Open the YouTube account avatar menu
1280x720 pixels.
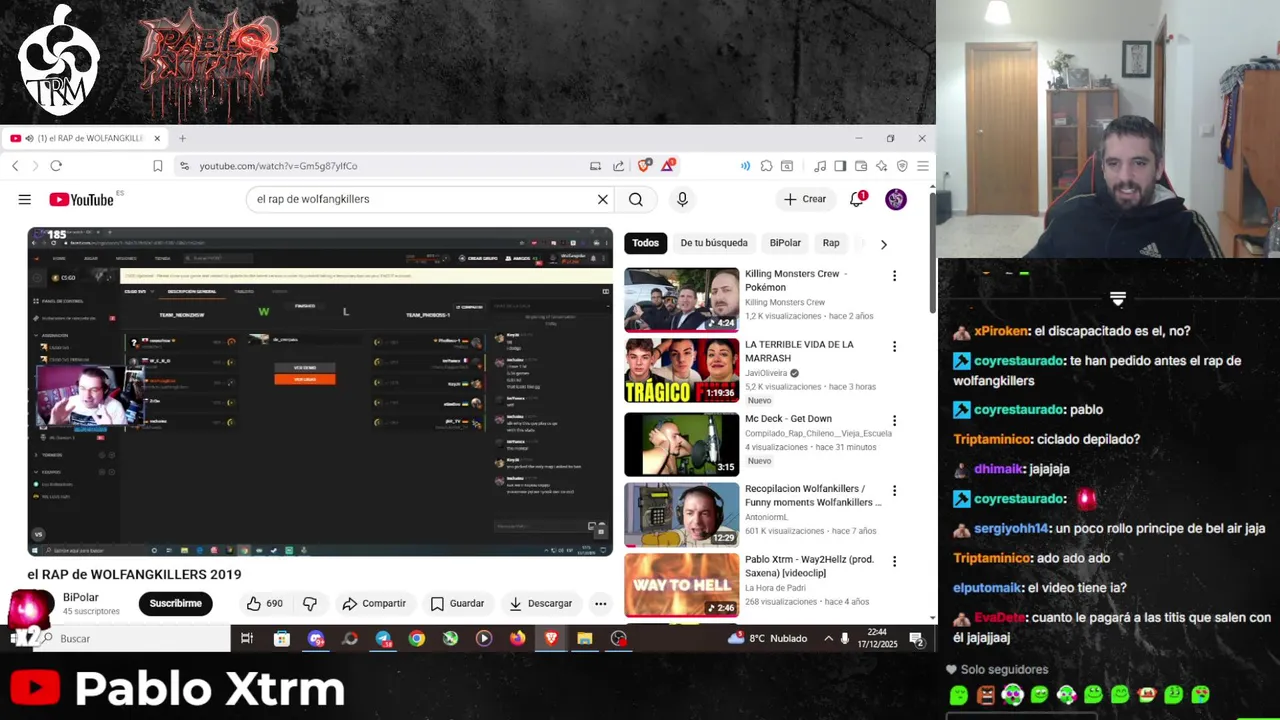[x=896, y=199]
